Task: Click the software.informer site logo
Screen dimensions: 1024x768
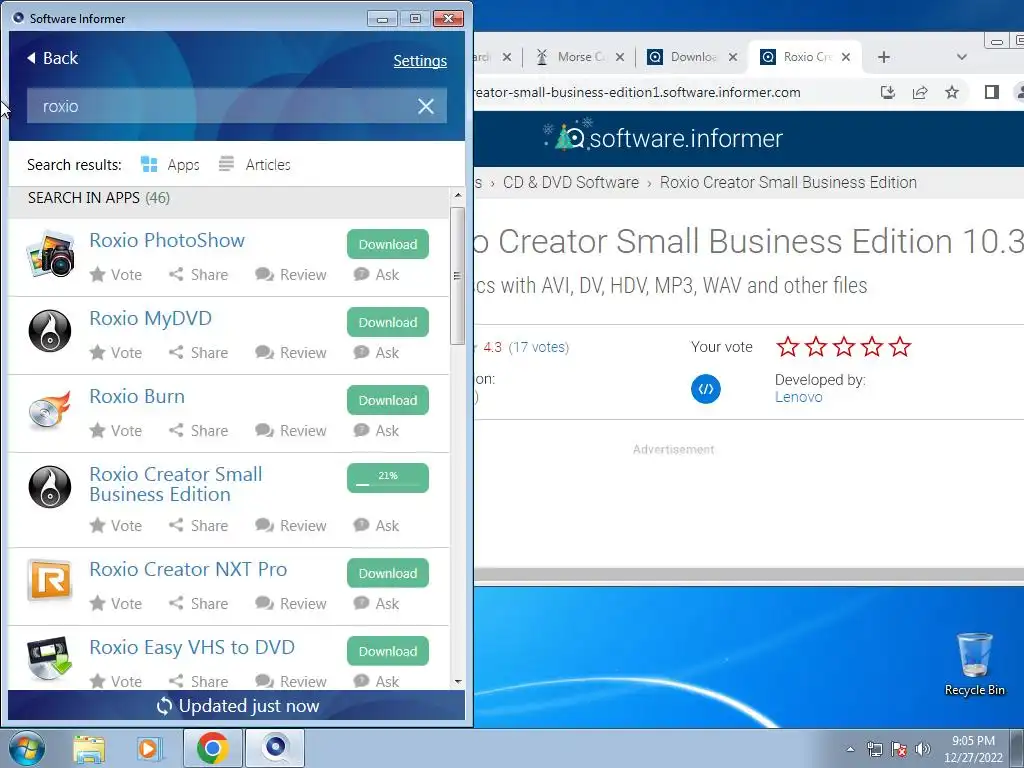Action: tap(663, 136)
